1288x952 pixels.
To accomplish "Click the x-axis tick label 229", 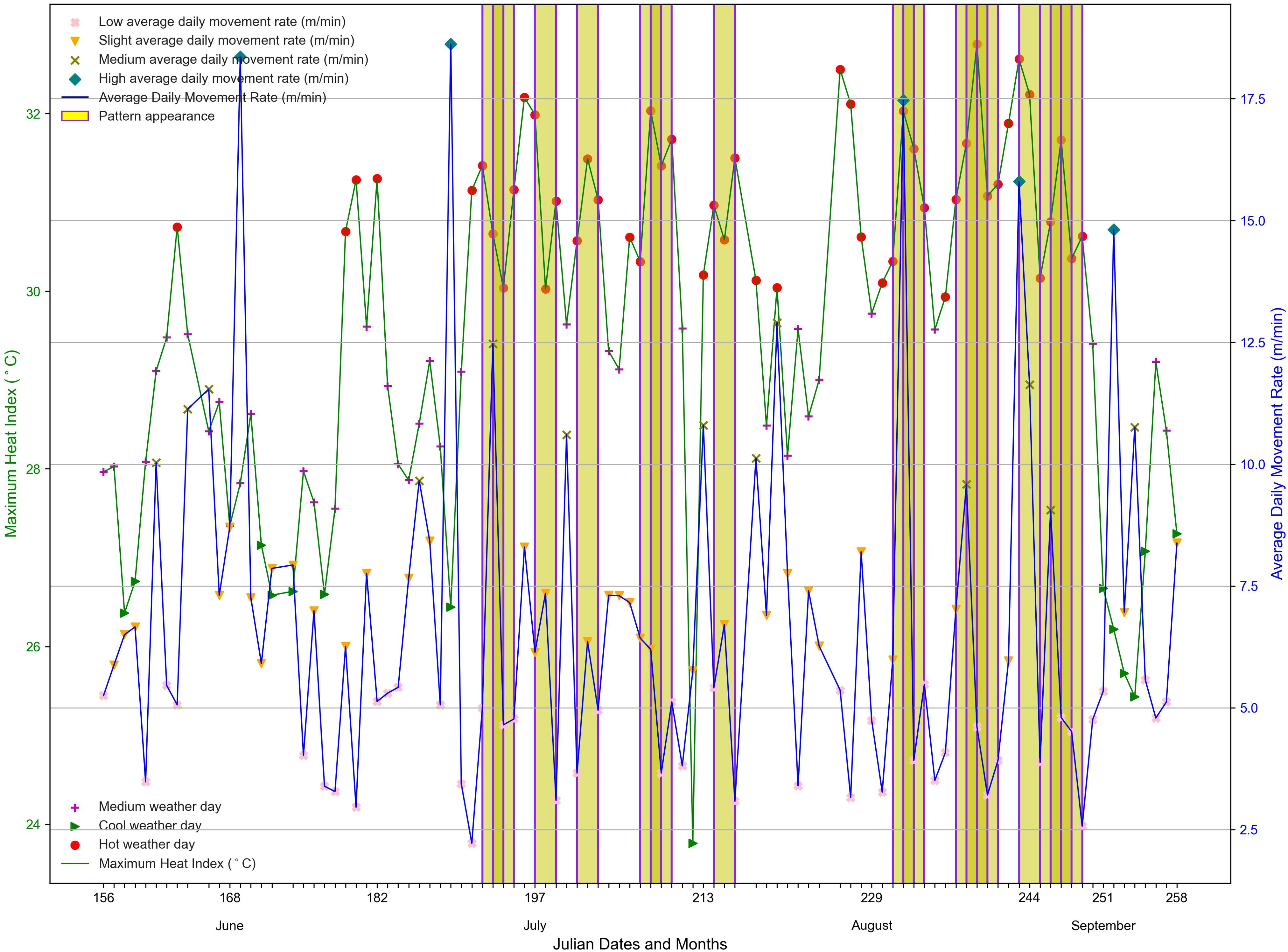I will 871,899.
